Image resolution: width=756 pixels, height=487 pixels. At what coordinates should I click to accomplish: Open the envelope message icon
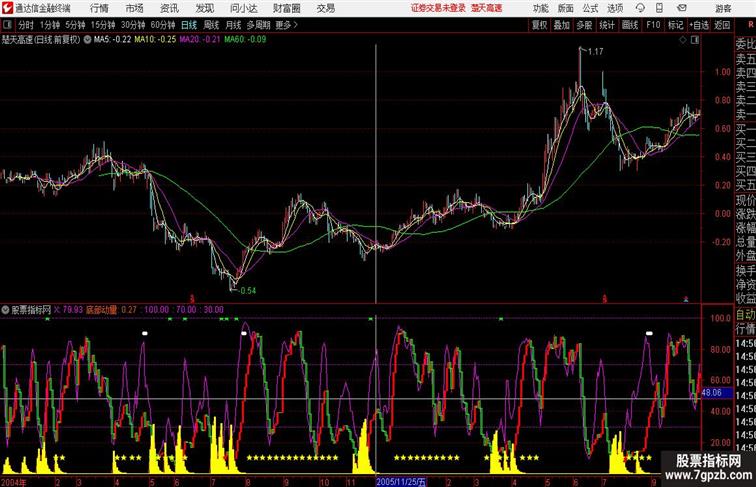pyautogui.click(x=682, y=8)
